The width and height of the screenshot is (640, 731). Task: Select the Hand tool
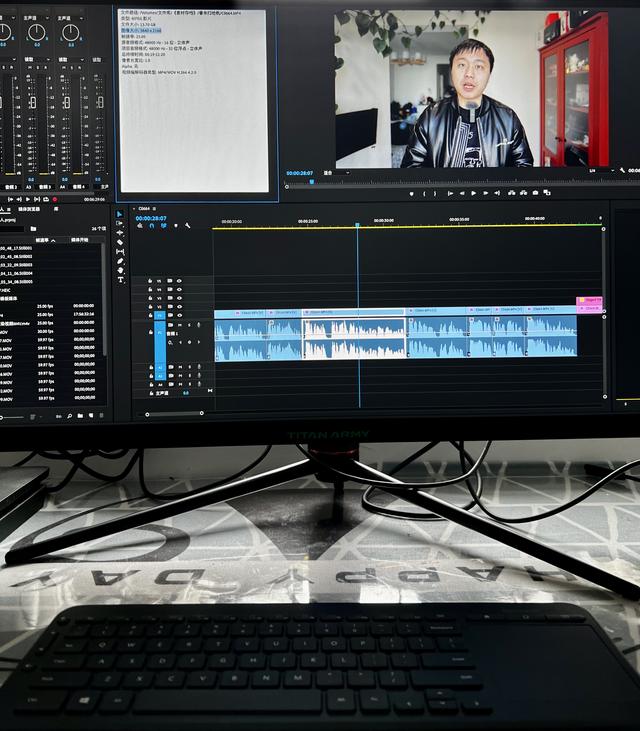click(x=120, y=270)
